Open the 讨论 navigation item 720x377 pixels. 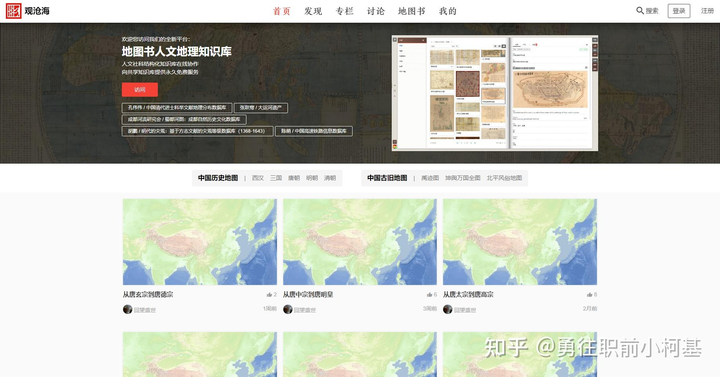click(x=376, y=11)
